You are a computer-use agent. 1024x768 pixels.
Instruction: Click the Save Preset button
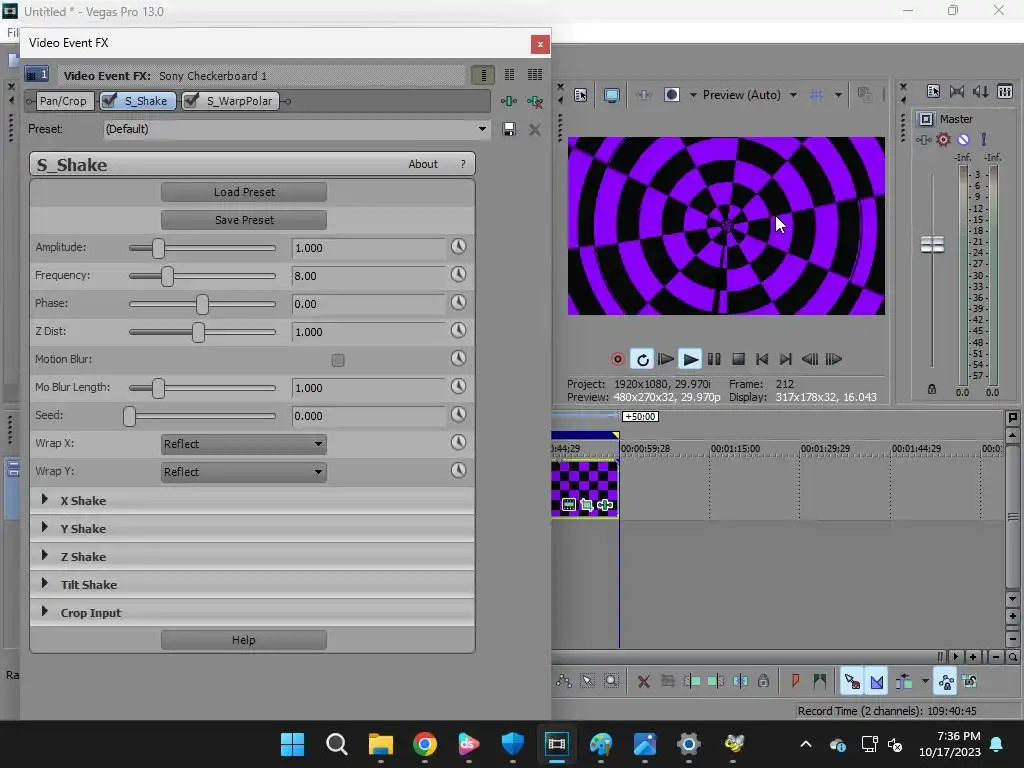point(244,220)
